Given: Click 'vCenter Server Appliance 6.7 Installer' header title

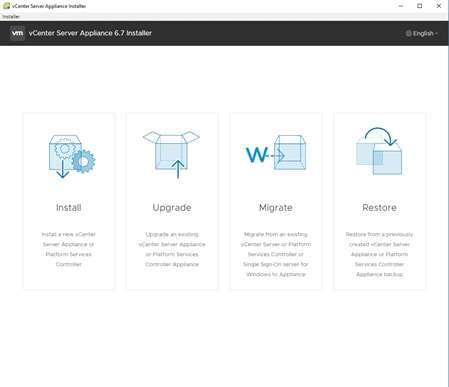Looking at the screenshot, I should point(90,33).
